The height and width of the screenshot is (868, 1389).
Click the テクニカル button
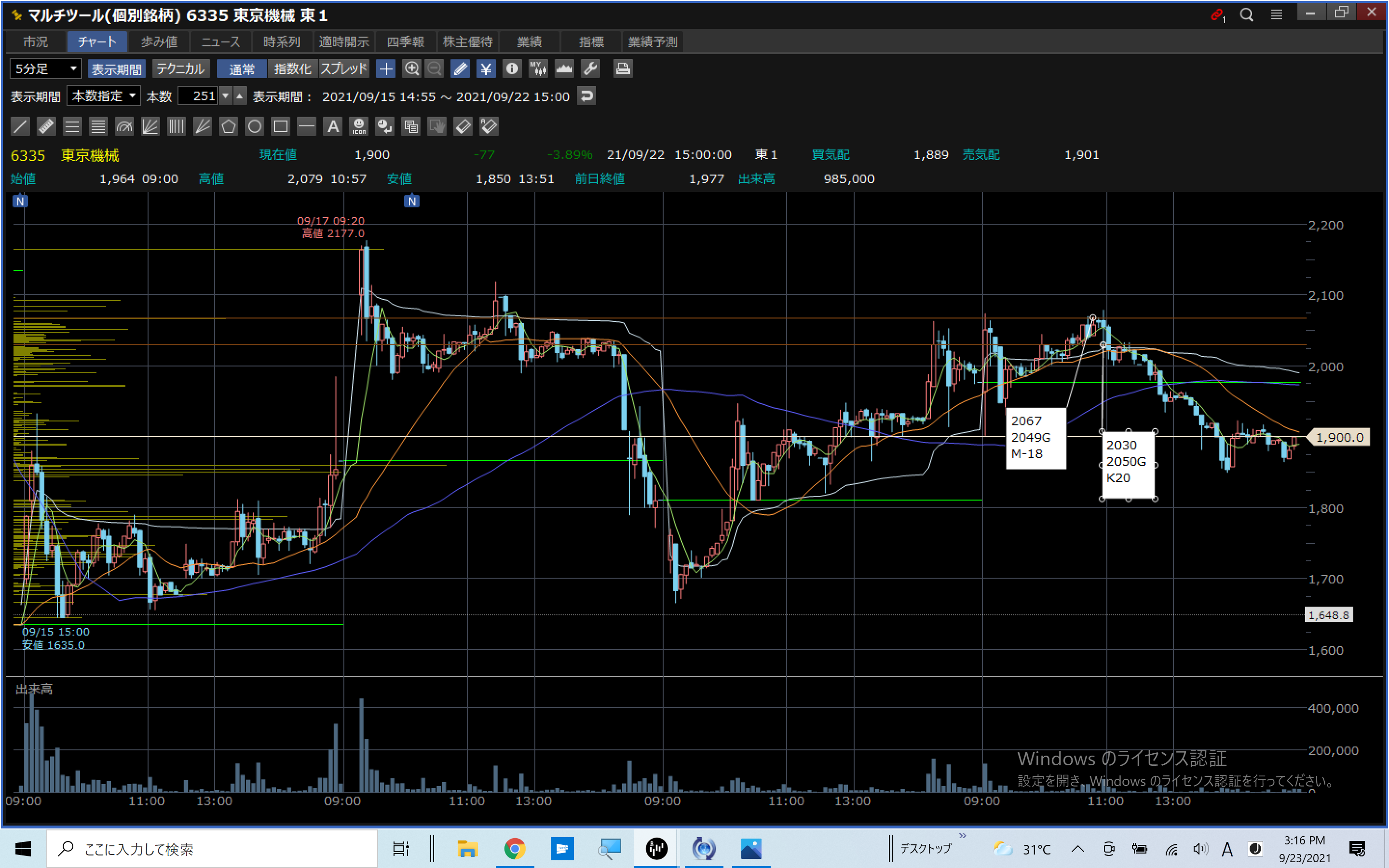click(181, 69)
